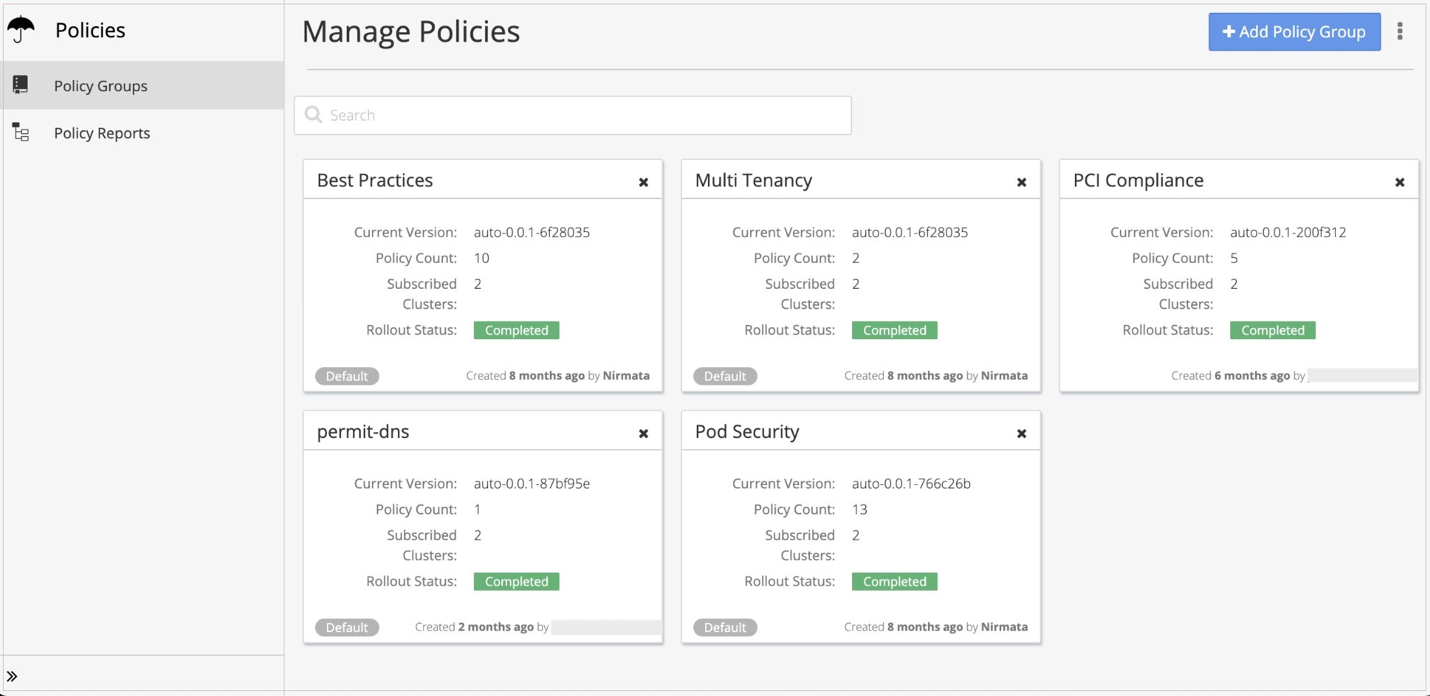Open the Policy Groups section
1430x696 pixels.
(101, 86)
